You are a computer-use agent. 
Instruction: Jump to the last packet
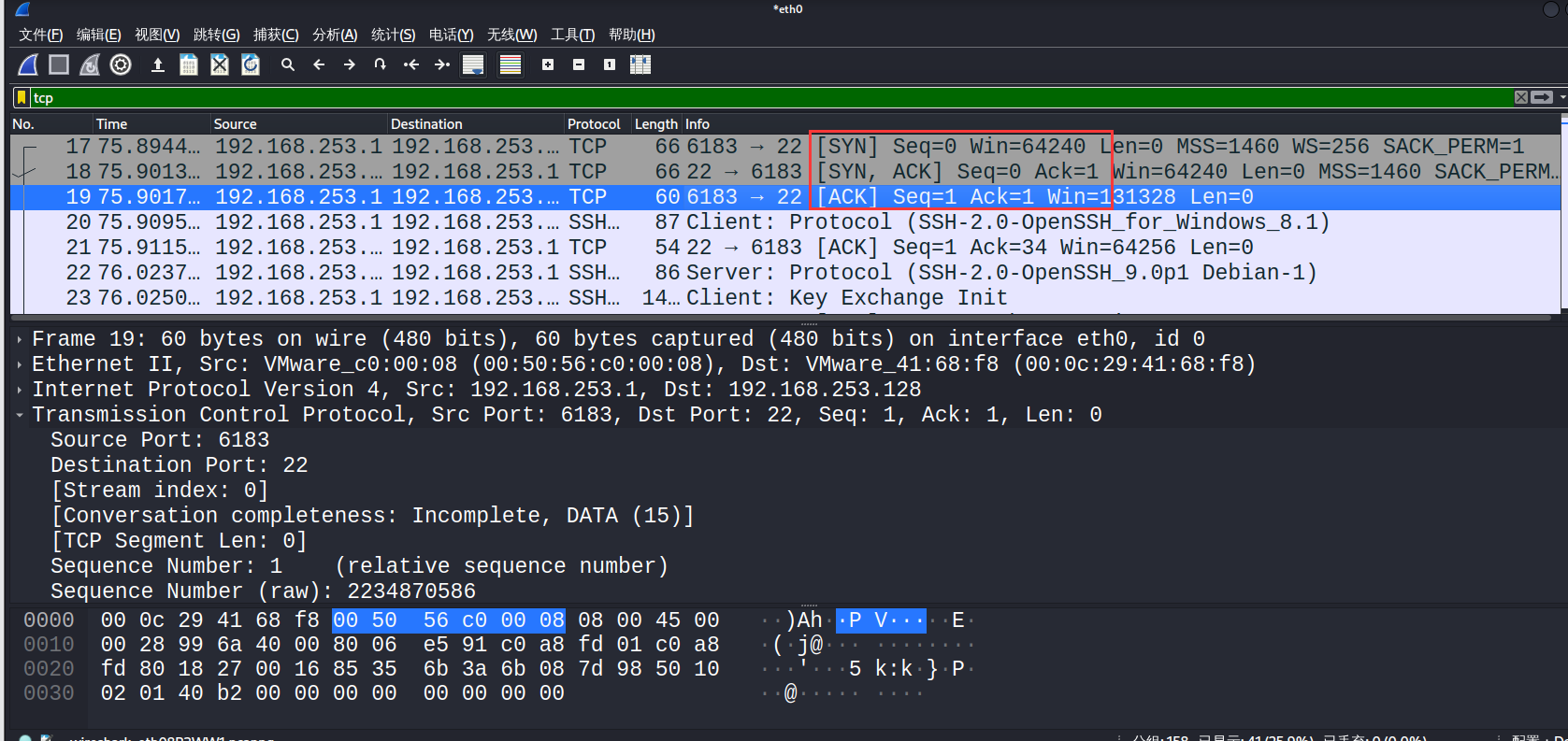[442, 64]
